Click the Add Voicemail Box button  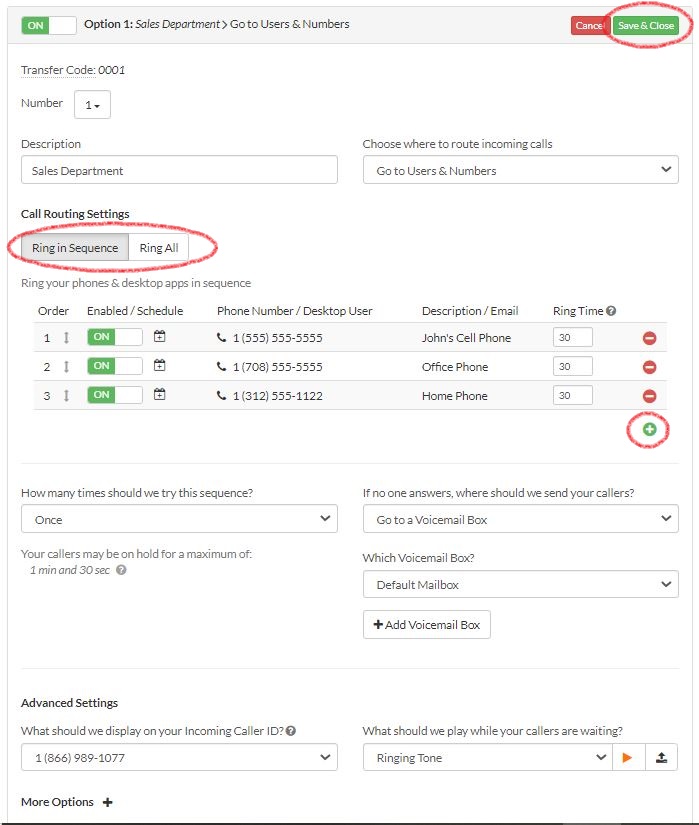click(x=426, y=624)
